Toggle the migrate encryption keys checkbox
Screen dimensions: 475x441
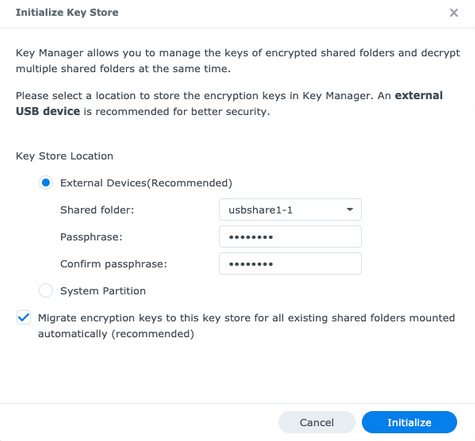click(x=24, y=318)
